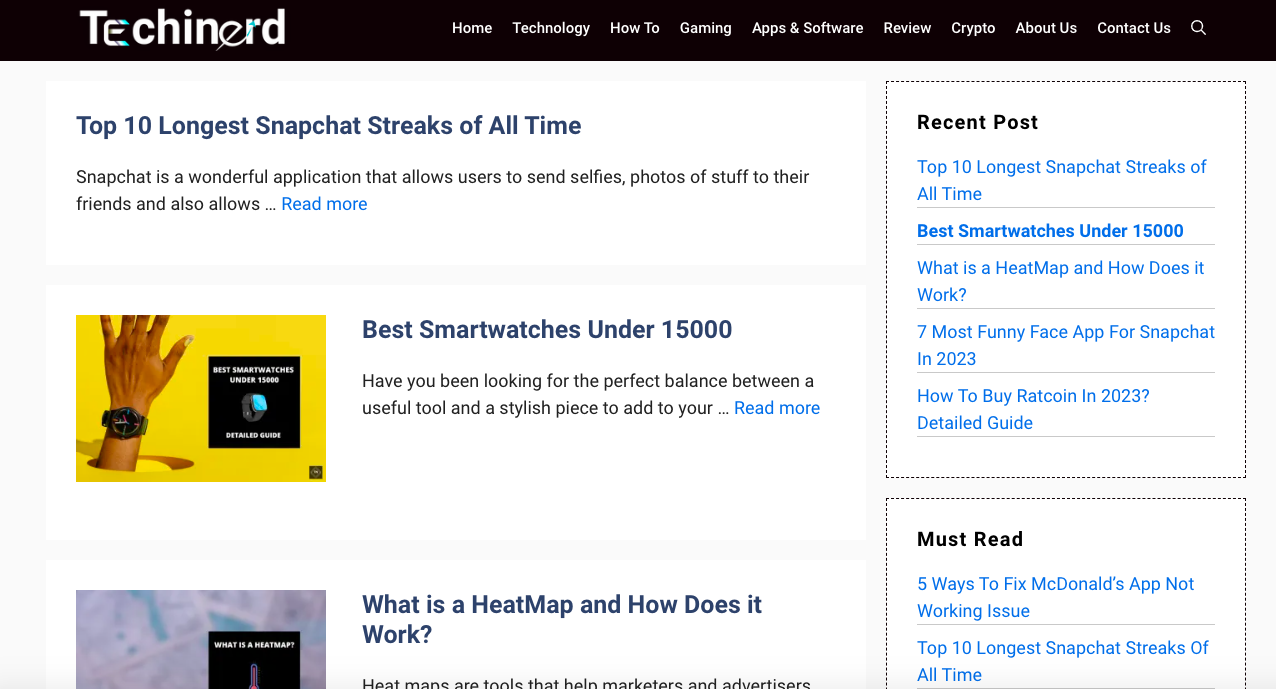Open the Review menu item

(x=907, y=28)
